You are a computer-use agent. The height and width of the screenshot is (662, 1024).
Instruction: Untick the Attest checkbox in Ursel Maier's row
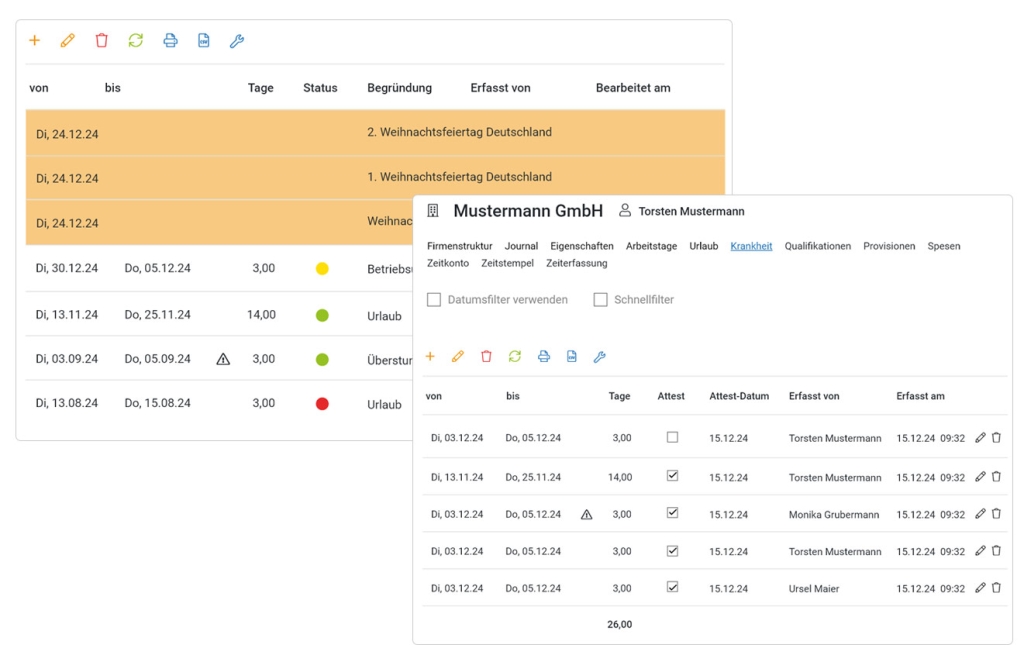[x=672, y=587]
